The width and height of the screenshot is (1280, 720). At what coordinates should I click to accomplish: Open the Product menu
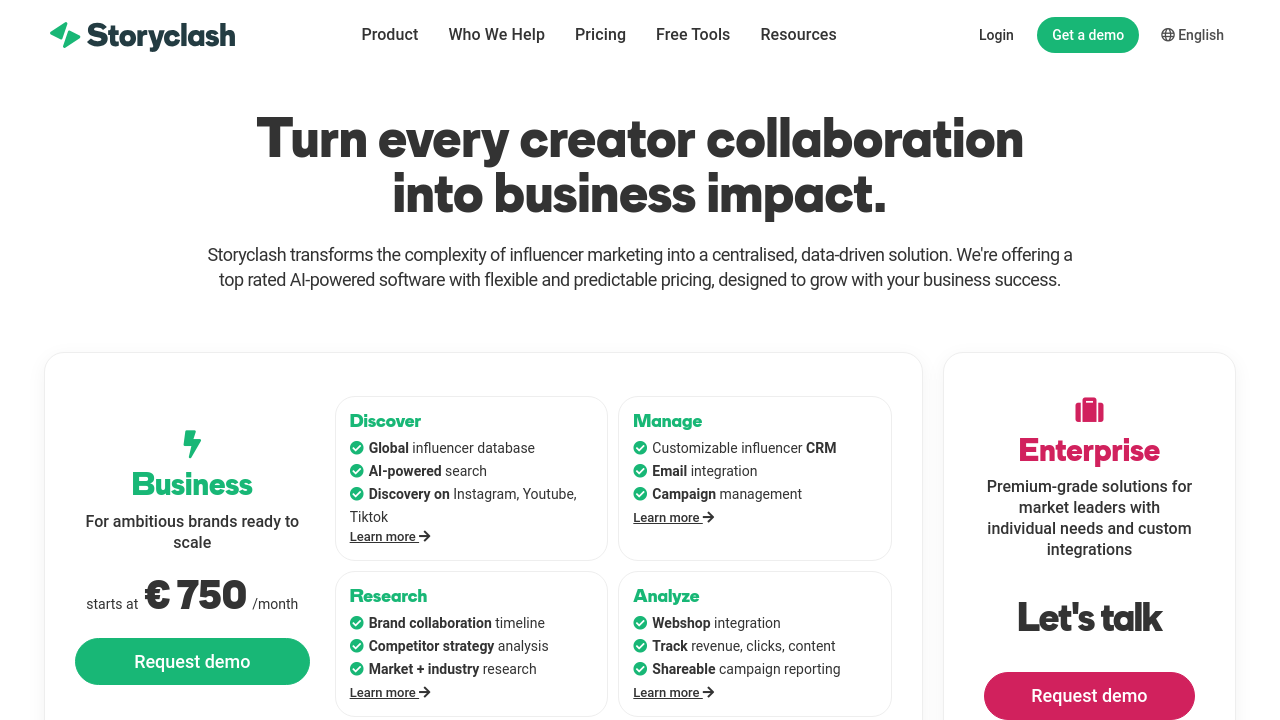(x=390, y=35)
